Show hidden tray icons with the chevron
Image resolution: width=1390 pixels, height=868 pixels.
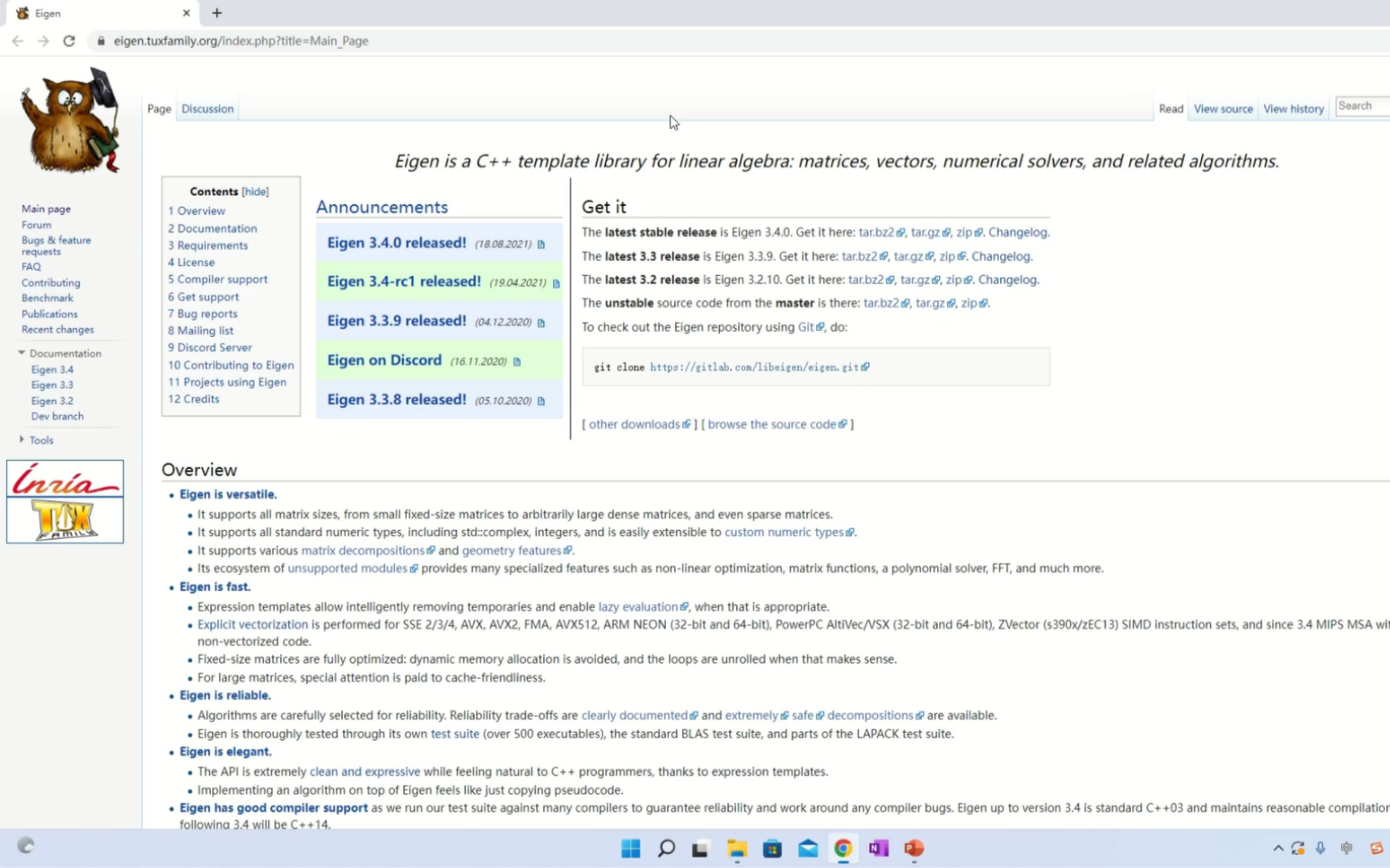tap(1278, 848)
